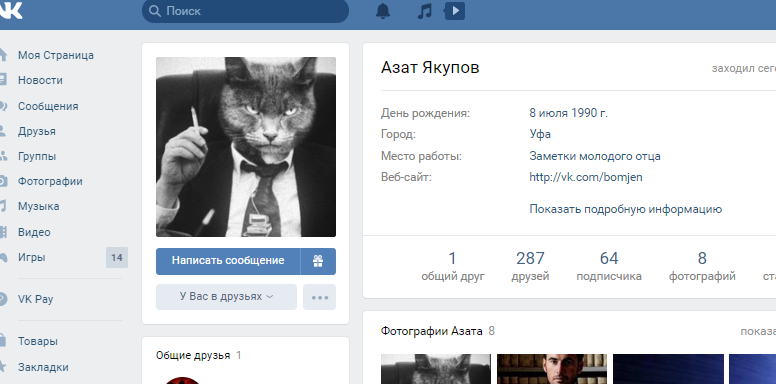The image size is (776, 384).
Task: Click the profile name Азат Якупов
Action: [430, 68]
